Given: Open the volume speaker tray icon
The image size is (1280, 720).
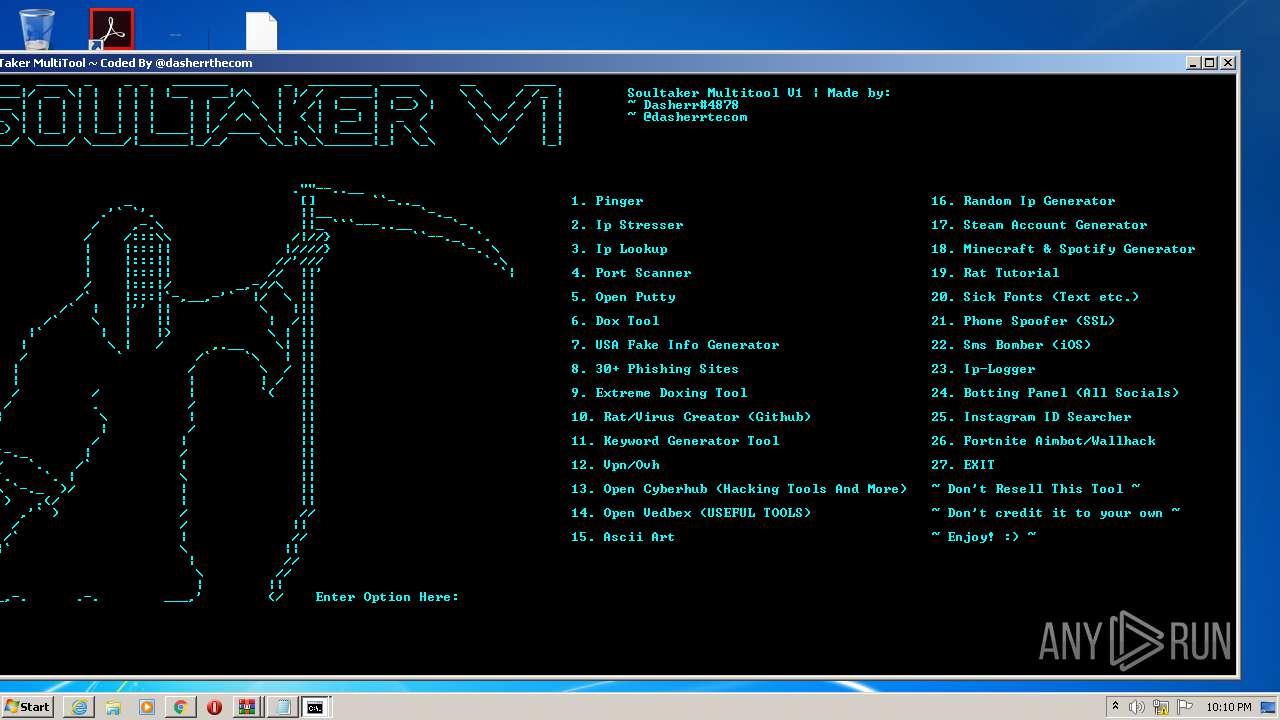Looking at the screenshot, I should point(1136,707).
